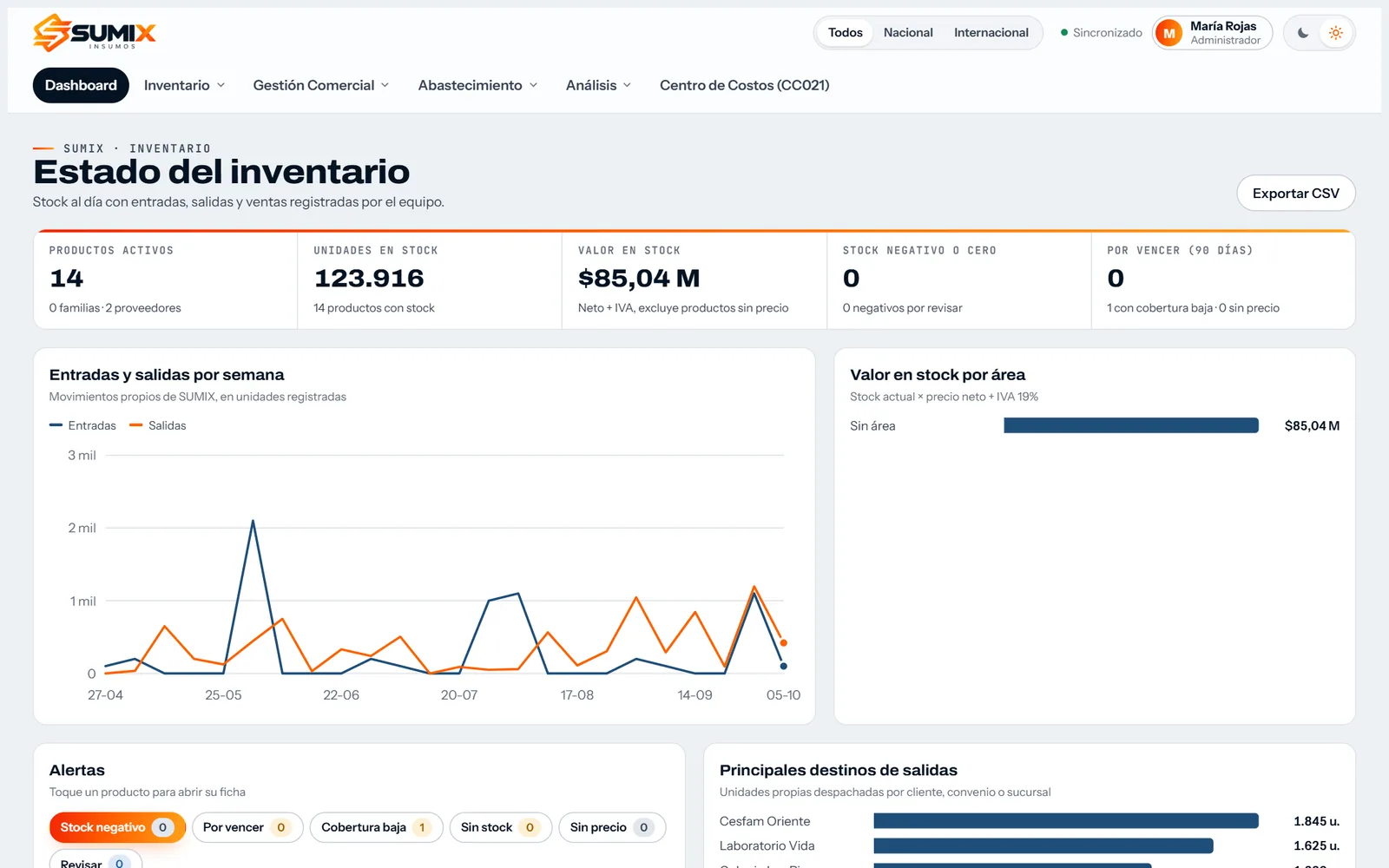This screenshot has height=868, width=1389.
Task: Toggle Salidas series in chart legend
Action: [158, 425]
